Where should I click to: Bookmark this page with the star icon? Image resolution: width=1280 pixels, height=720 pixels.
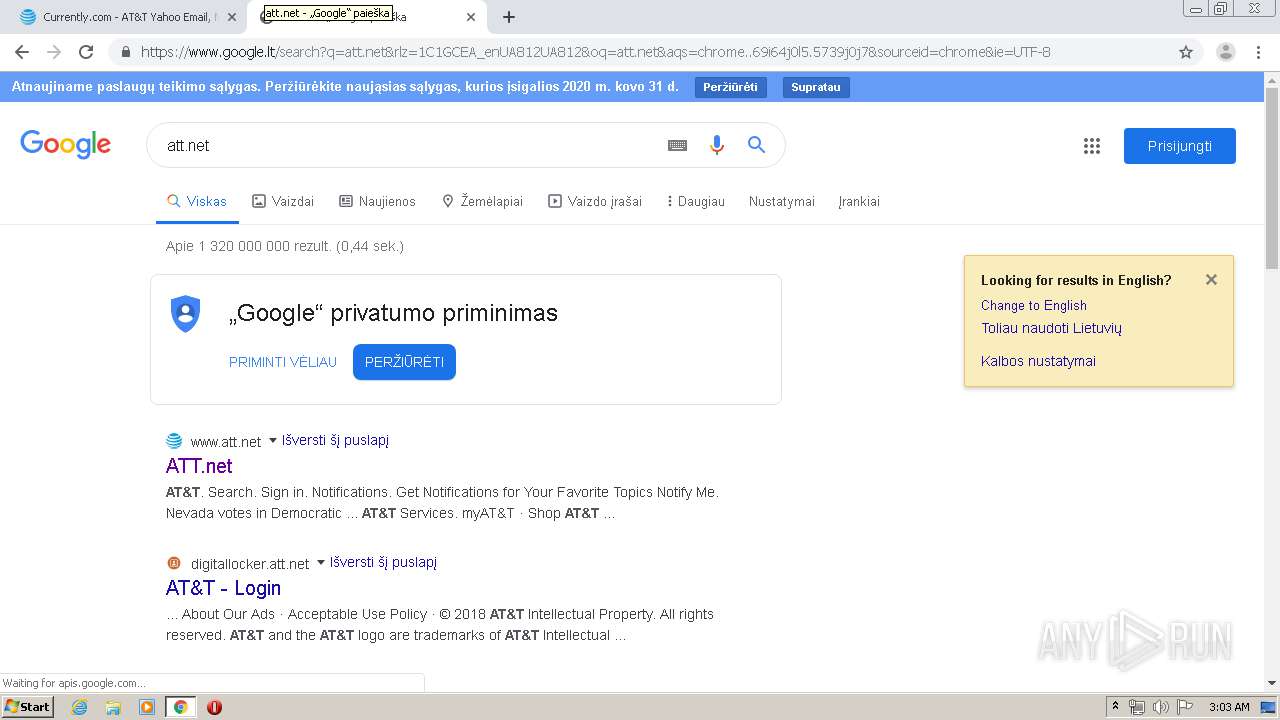1186,52
